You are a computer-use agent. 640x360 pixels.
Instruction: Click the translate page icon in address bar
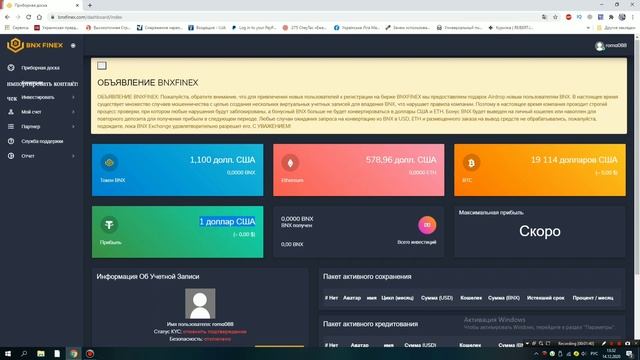coord(544,17)
